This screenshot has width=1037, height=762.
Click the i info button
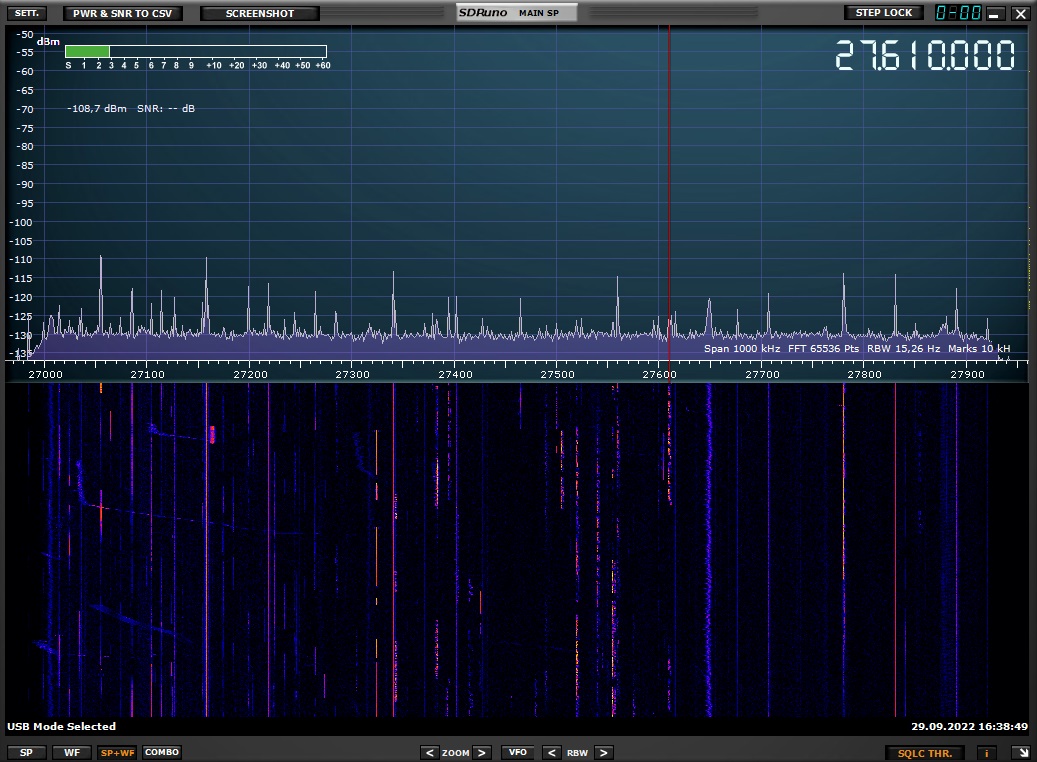click(987, 753)
